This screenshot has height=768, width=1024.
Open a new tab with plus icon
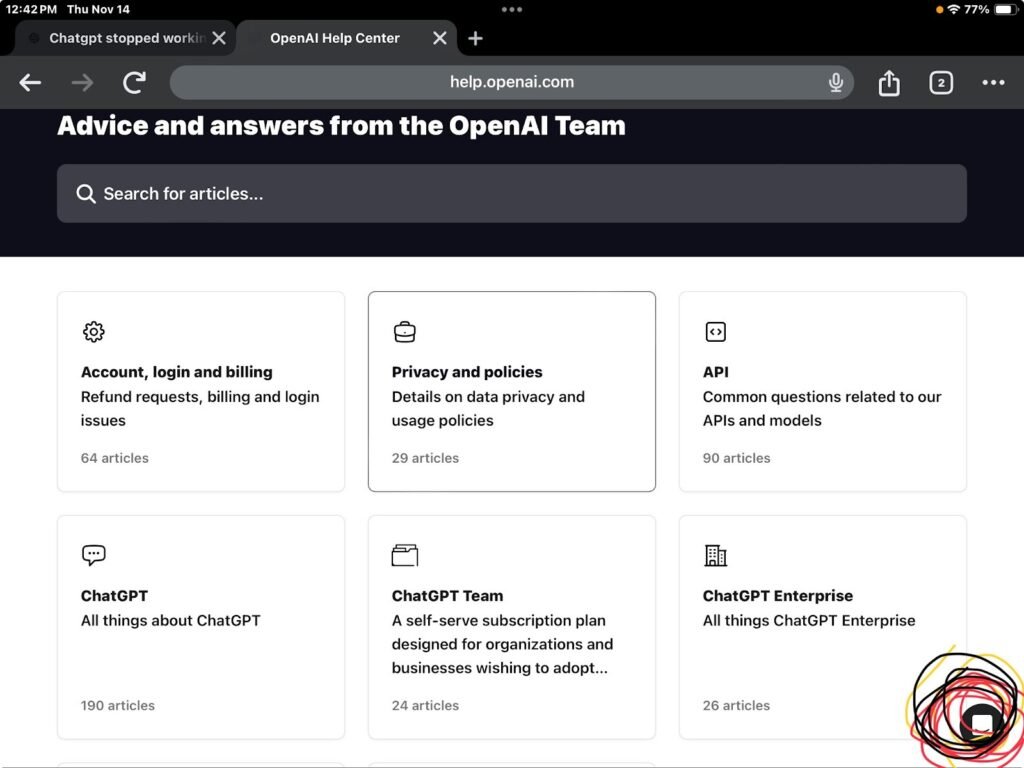pyautogui.click(x=476, y=38)
